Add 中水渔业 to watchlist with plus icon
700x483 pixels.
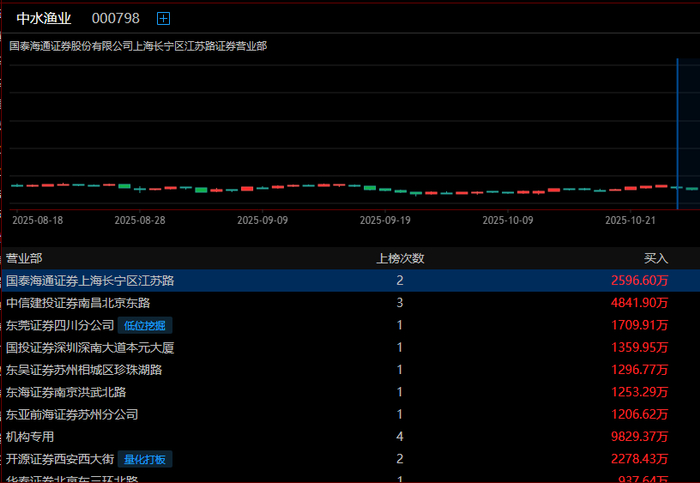coord(163,18)
